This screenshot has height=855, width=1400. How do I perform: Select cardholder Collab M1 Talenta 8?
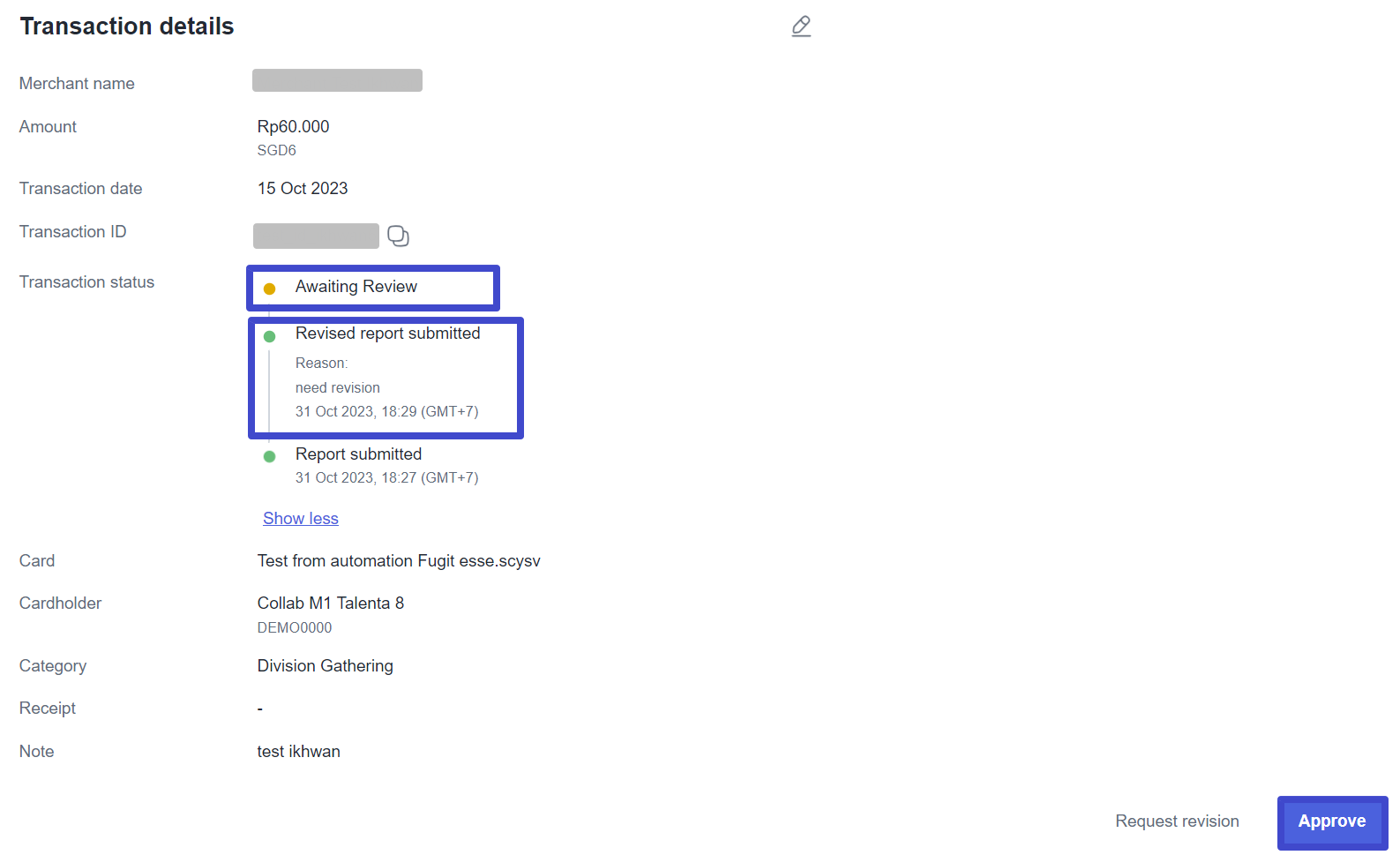[331, 604]
